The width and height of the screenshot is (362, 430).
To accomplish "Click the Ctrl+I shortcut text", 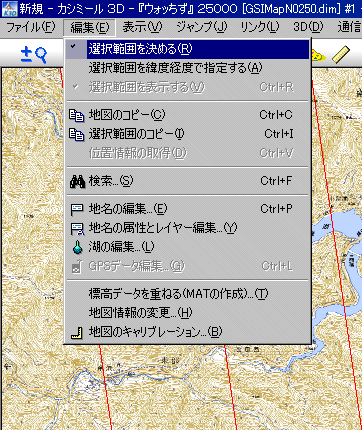I will [x=279, y=134].
